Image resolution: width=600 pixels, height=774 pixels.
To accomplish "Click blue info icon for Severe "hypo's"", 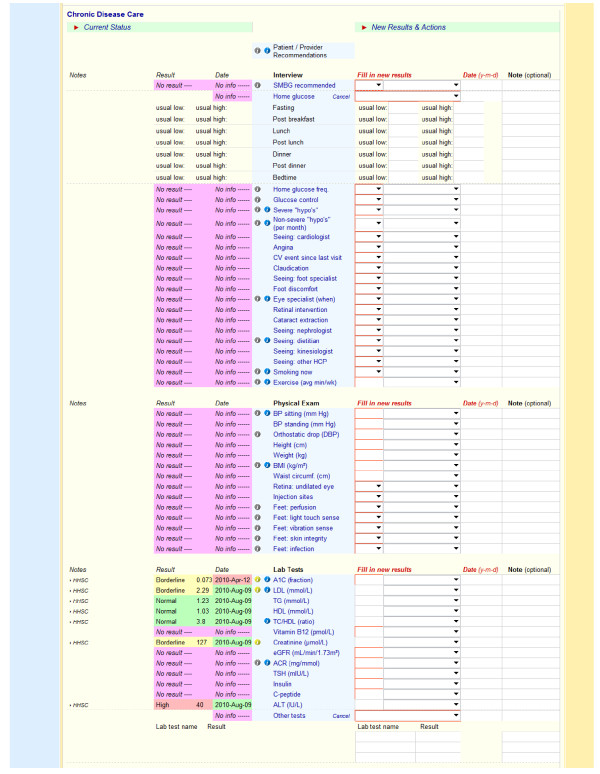I will click(267, 210).
